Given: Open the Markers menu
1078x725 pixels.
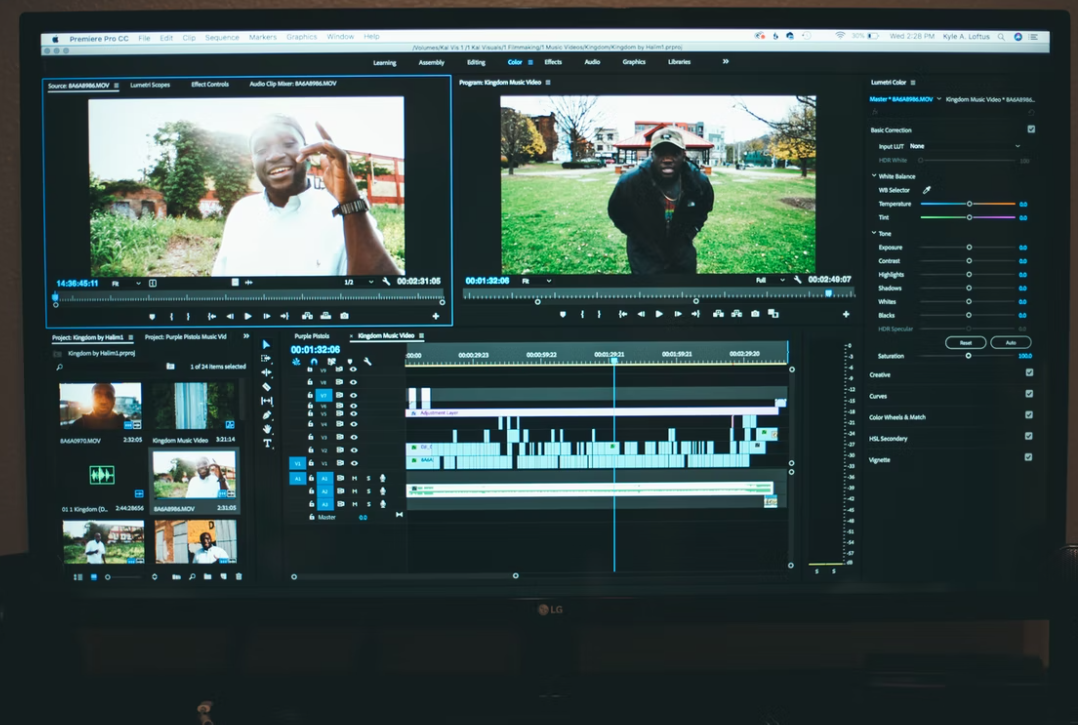Looking at the screenshot, I should 263,37.
